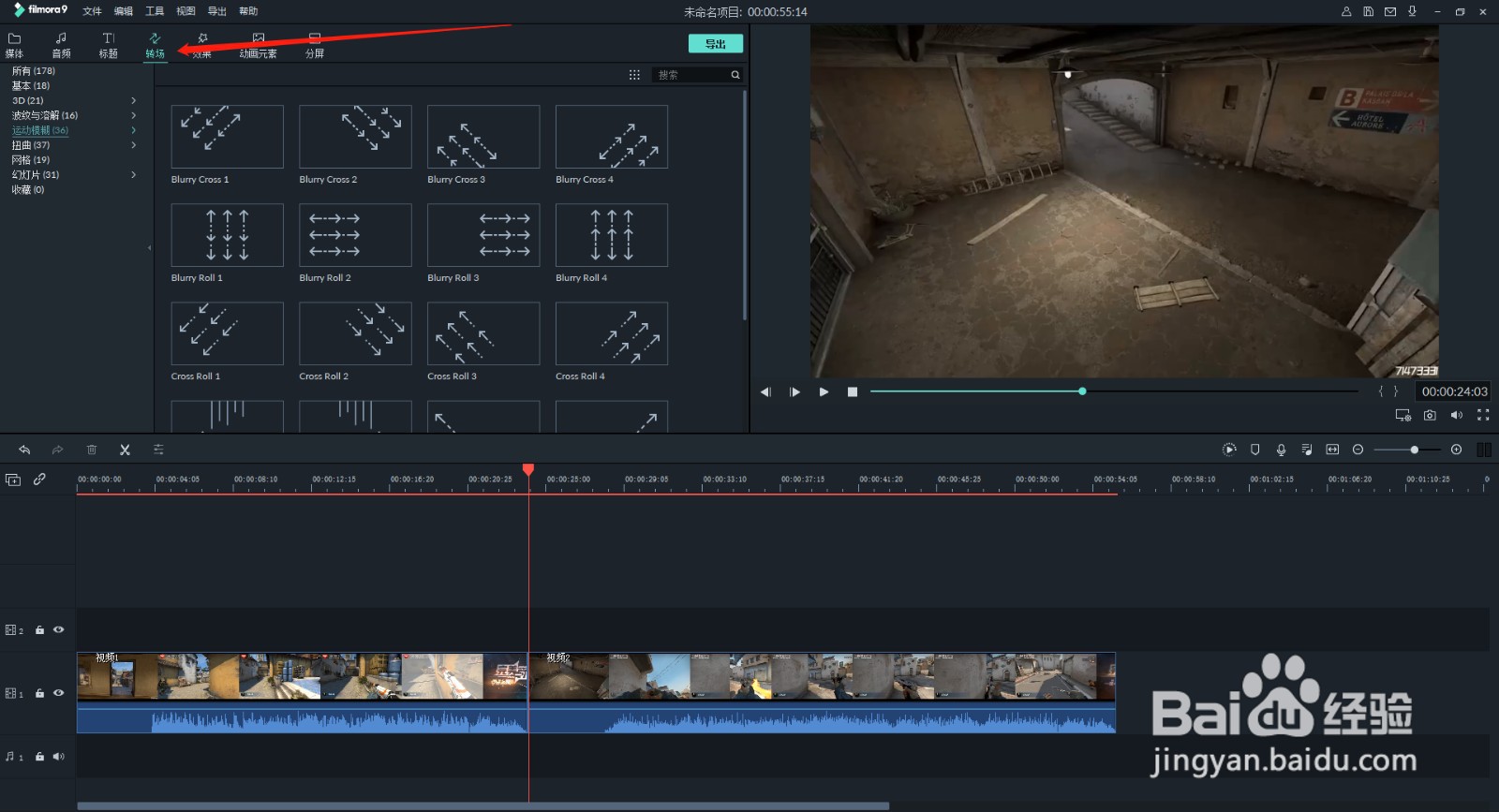
Task: Click the search magnifier icon
Action: tap(735, 75)
